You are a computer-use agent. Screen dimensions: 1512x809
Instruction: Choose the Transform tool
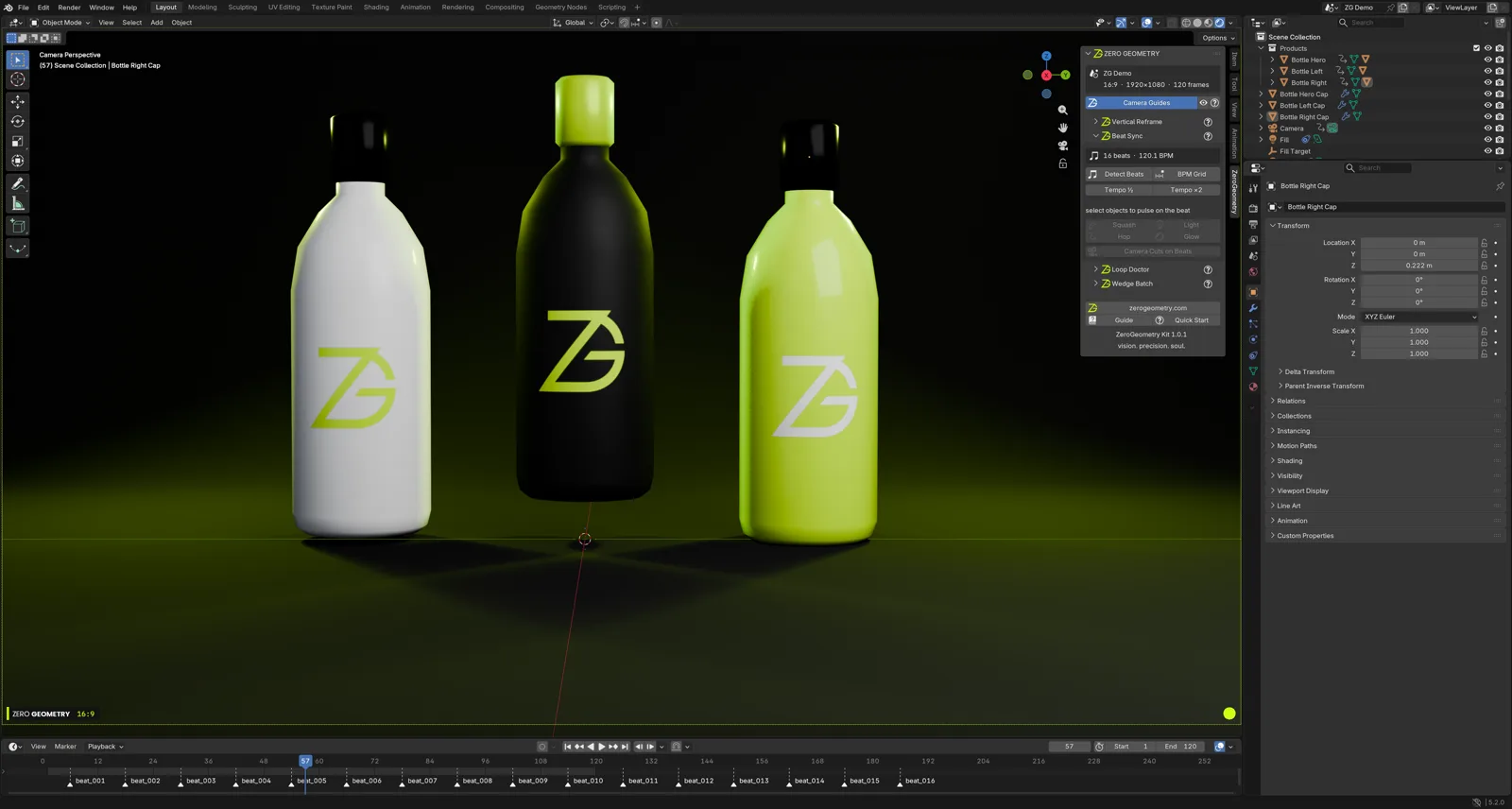(17, 161)
